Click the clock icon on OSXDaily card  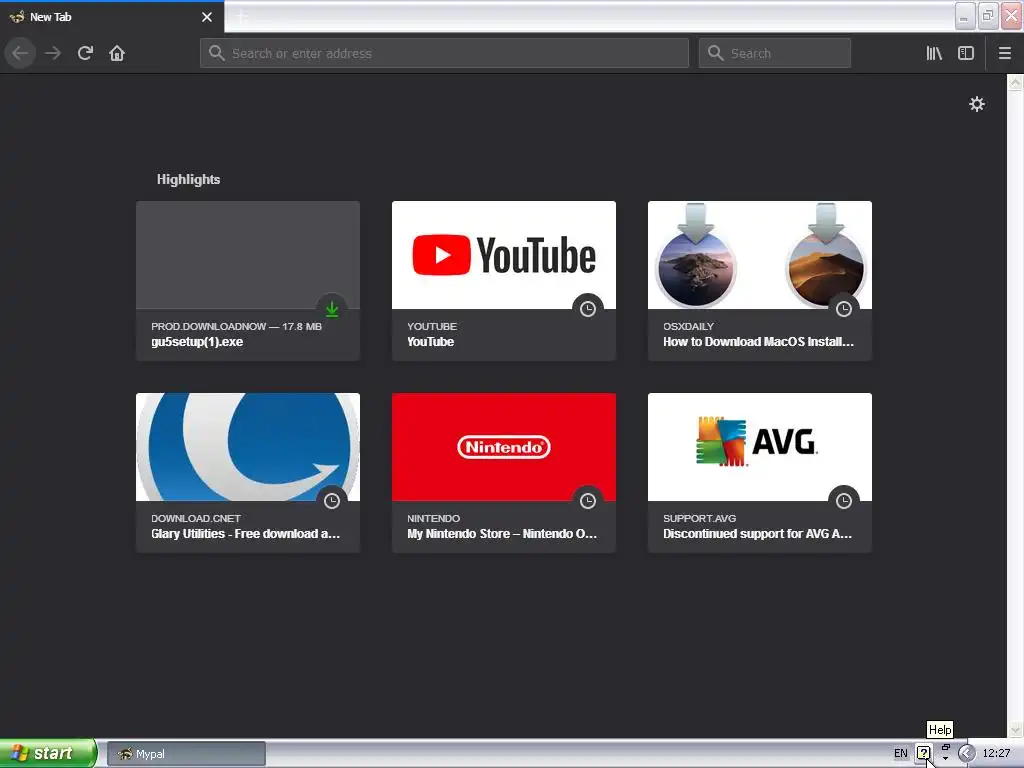pos(844,309)
